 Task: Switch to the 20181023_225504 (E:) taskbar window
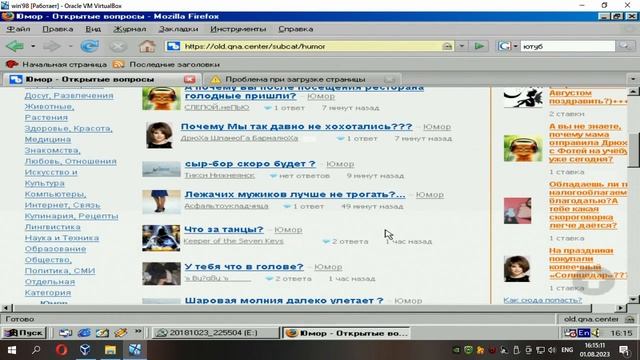[216, 333]
